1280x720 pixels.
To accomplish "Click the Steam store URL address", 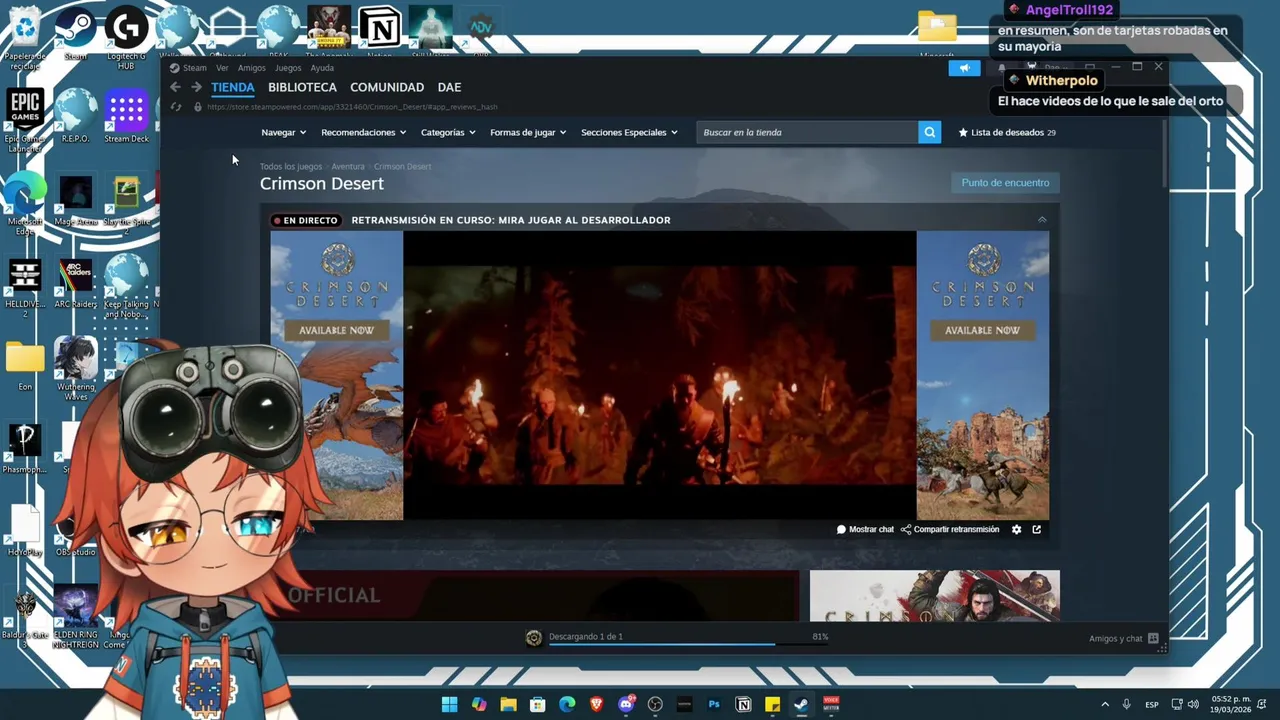I will pos(352,106).
